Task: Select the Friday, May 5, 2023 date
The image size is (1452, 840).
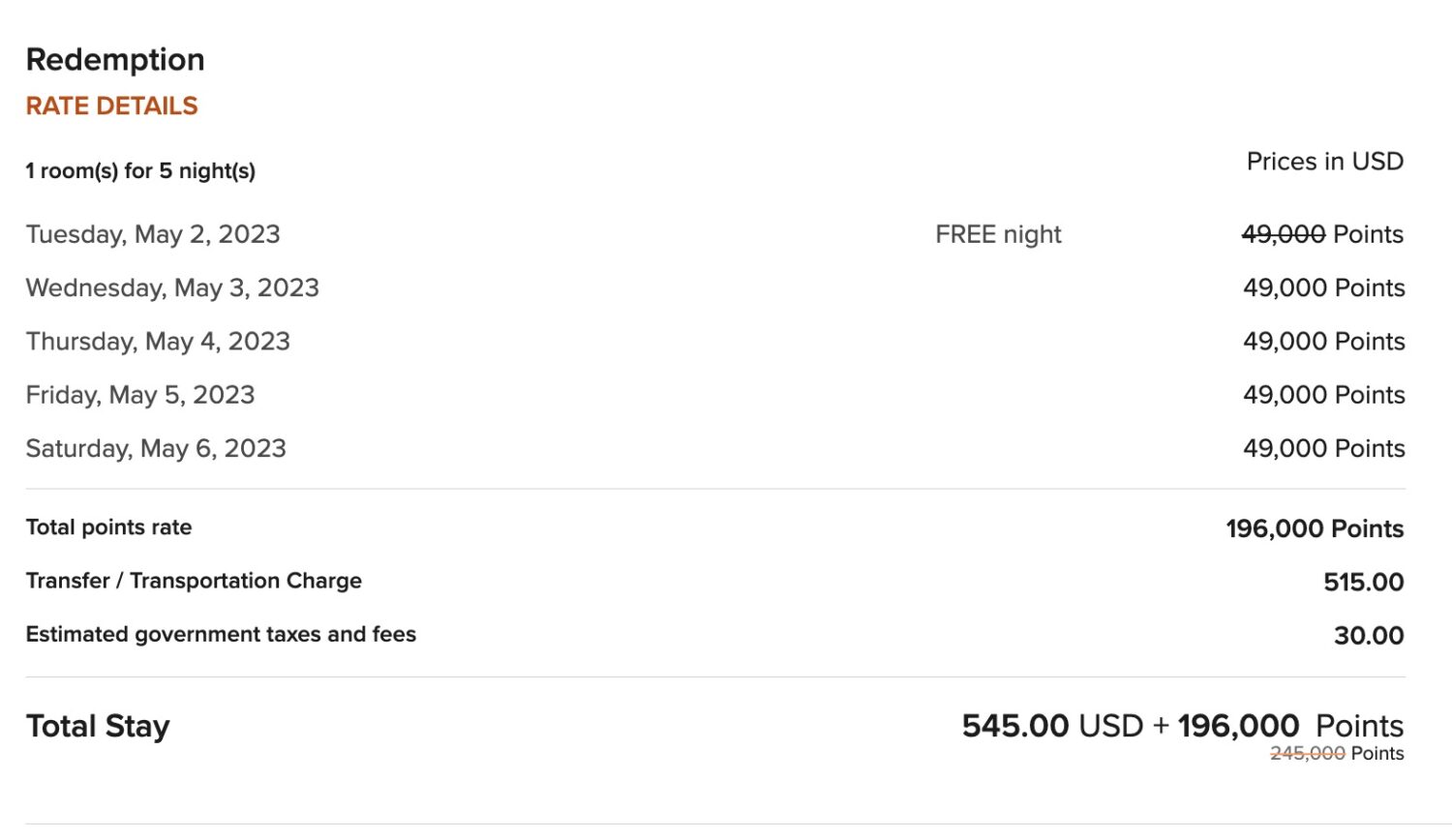Action: [x=140, y=395]
